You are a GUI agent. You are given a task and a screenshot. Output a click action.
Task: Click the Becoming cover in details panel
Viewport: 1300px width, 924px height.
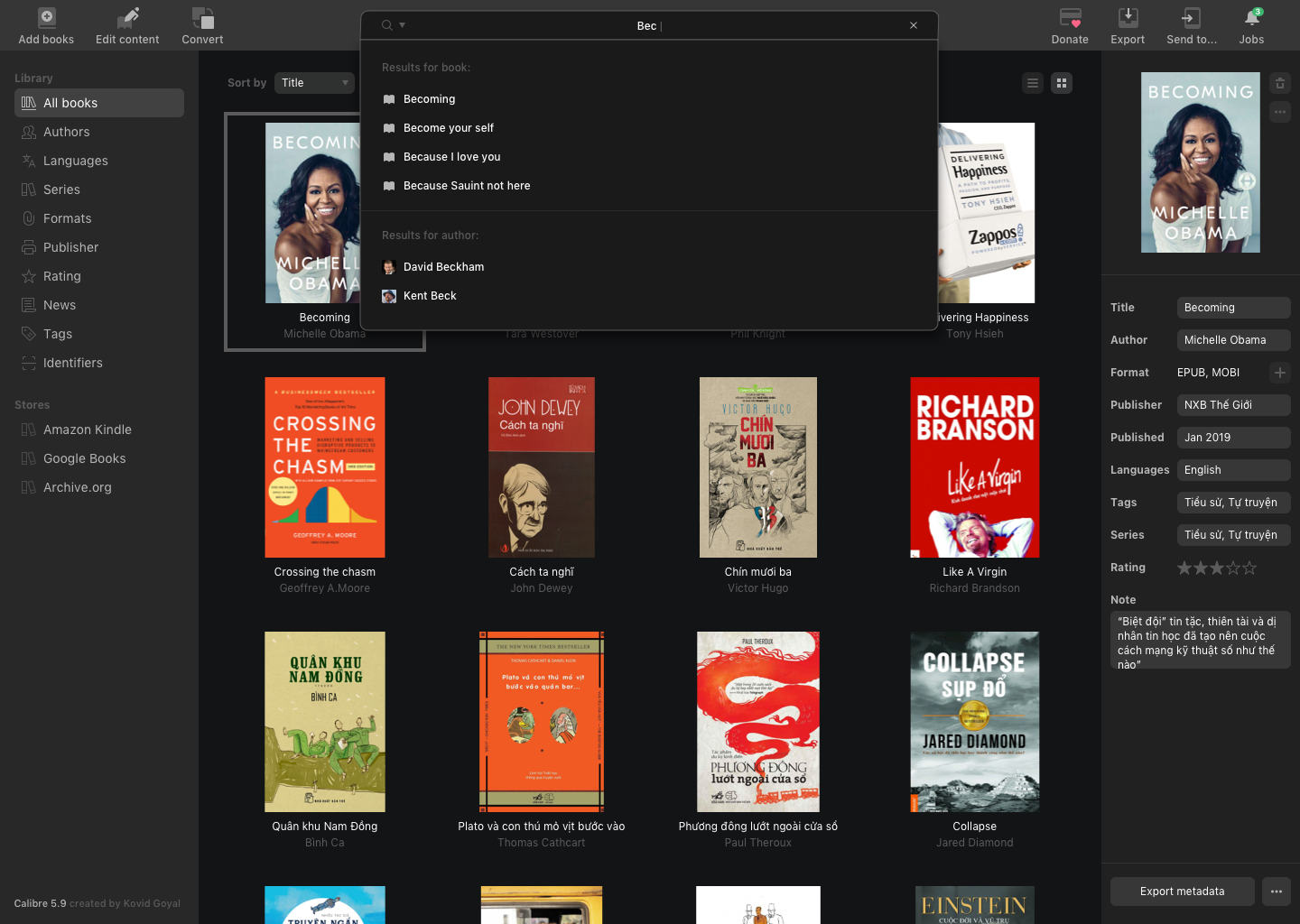[x=1201, y=162]
